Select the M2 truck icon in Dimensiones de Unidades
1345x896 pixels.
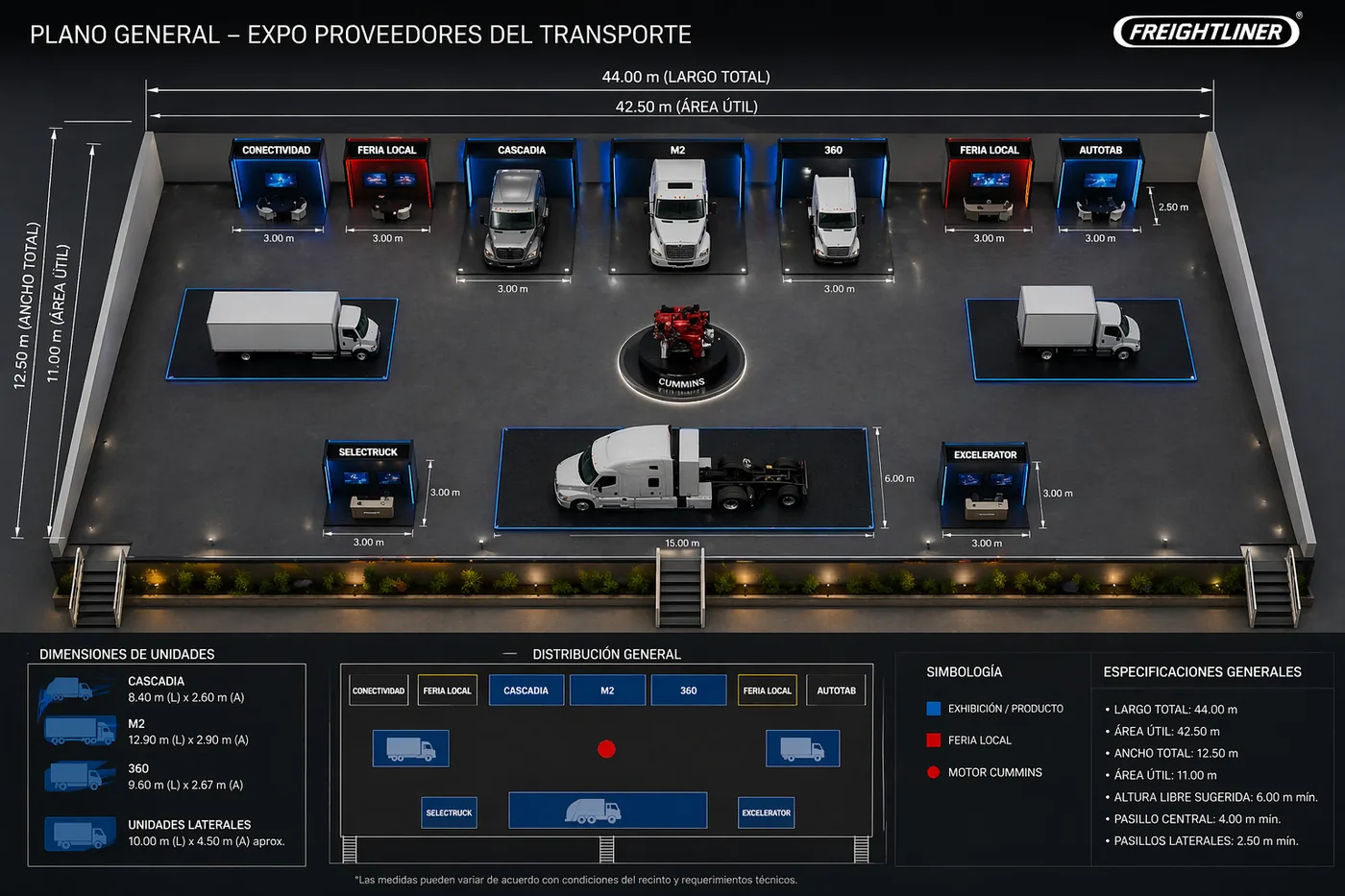80,731
